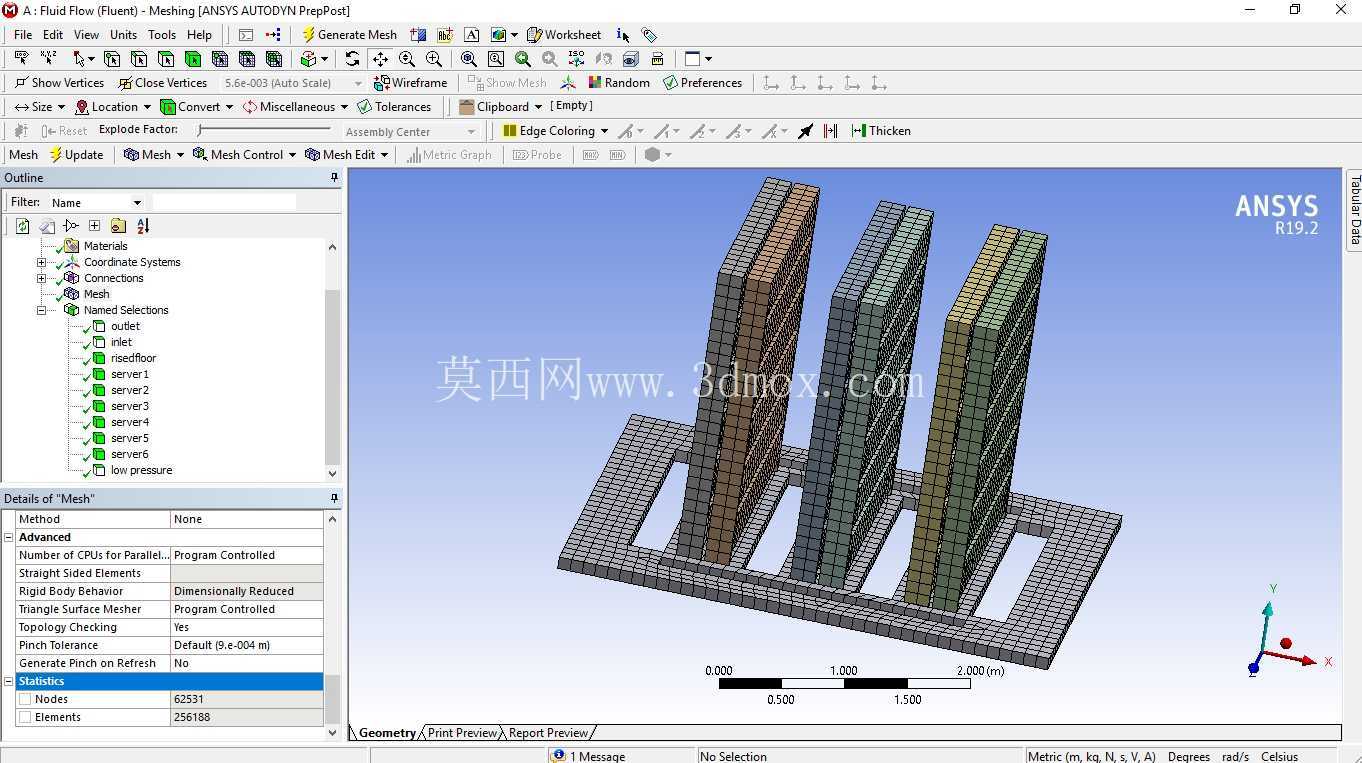Open the View menu
1362x763 pixels.
[x=87, y=35]
